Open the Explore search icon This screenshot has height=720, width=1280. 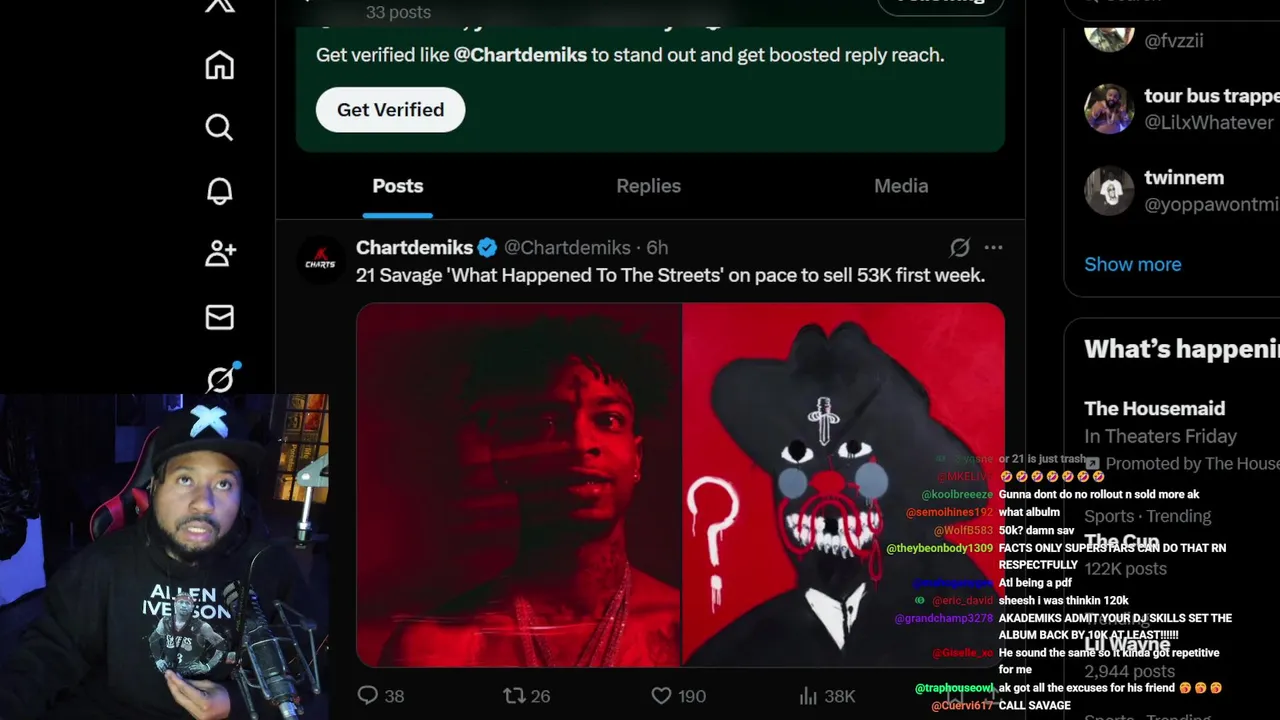click(x=219, y=128)
